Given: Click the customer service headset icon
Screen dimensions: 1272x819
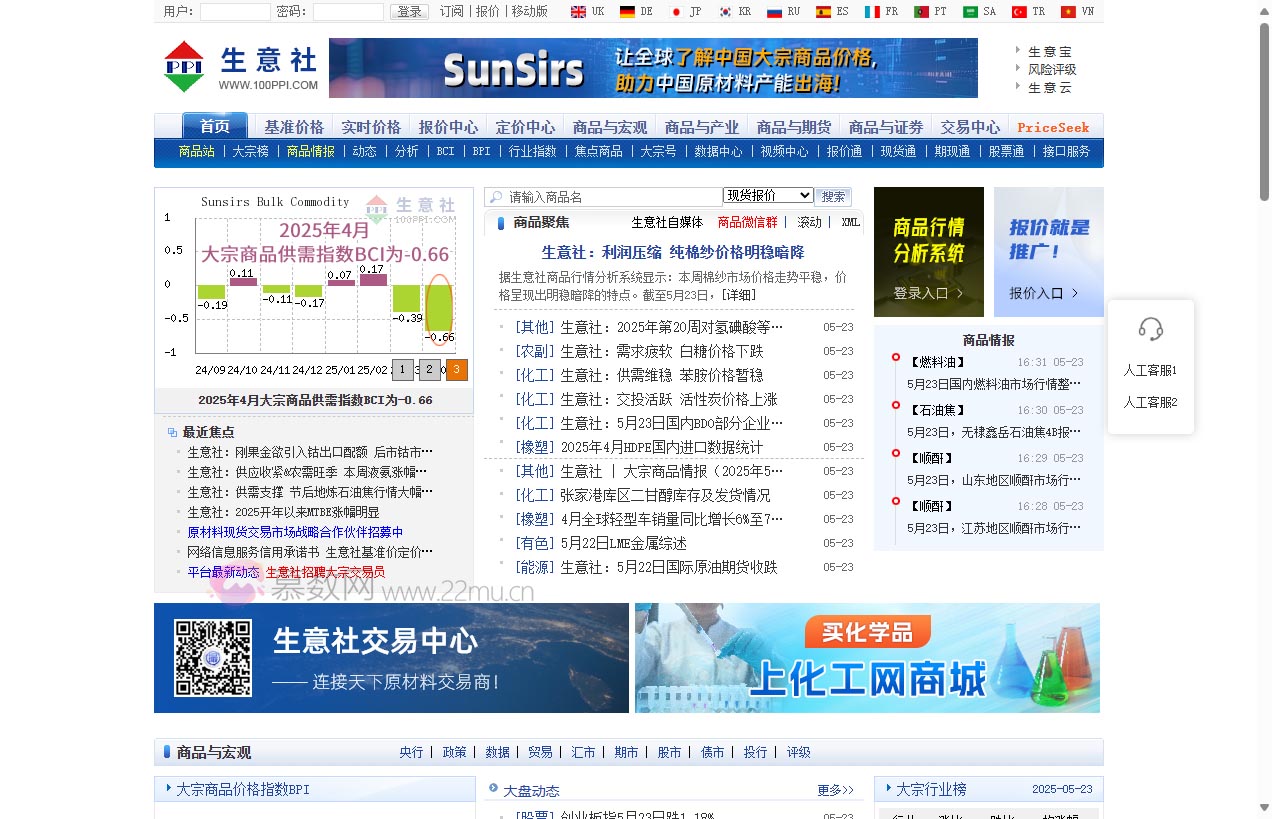Looking at the screenshot, I should pyautogui.click(x=1151, y=329).
